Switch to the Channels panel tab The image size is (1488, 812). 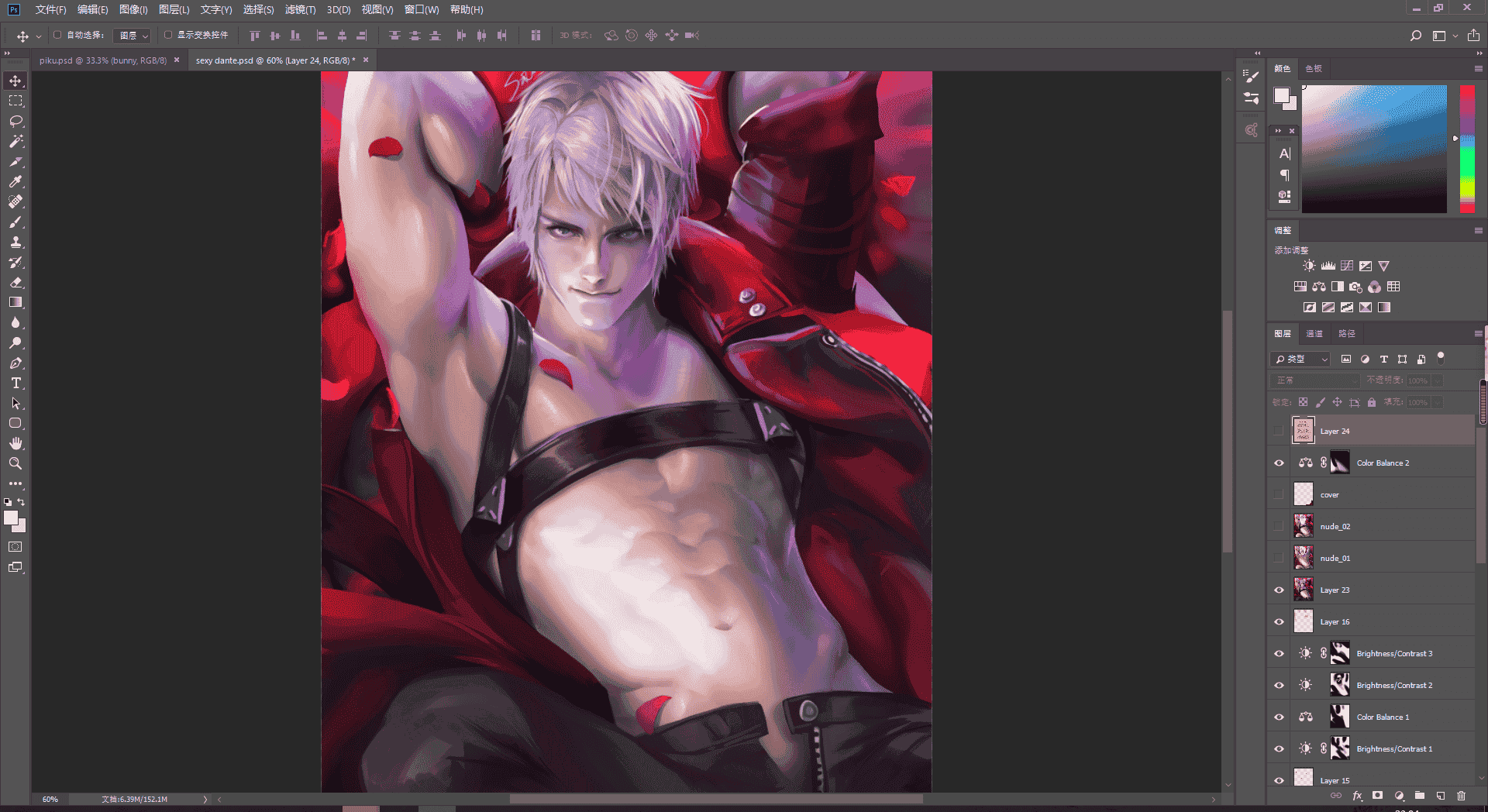coord(1314,334)
